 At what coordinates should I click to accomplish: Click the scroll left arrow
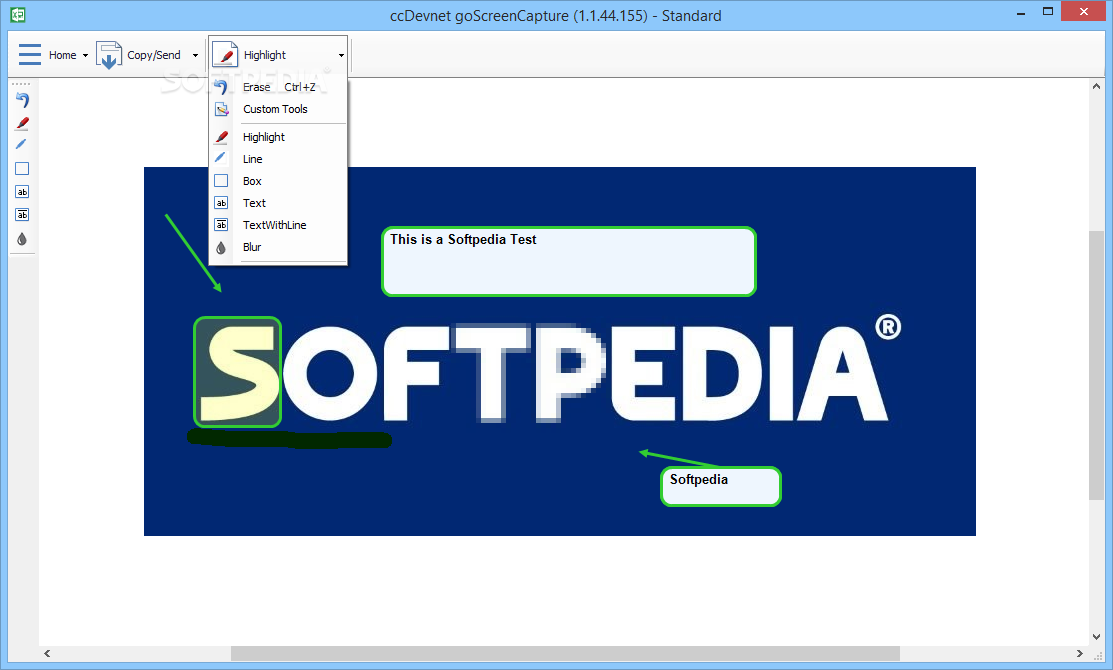(x=47, y=653)
